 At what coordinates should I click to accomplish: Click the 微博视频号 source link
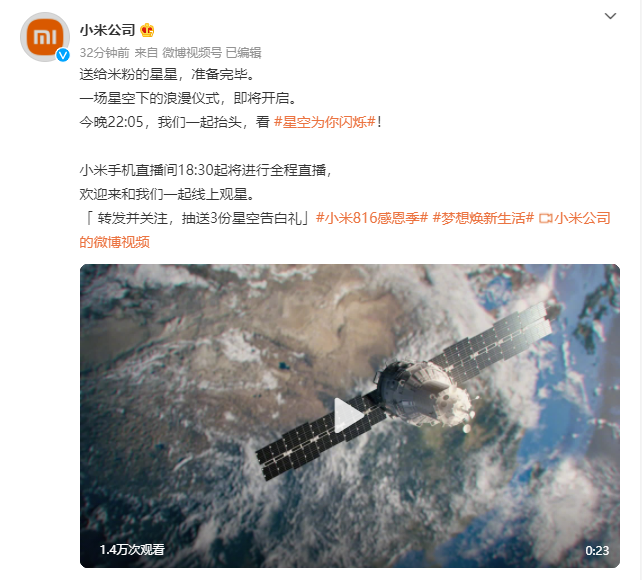point(192,53)
